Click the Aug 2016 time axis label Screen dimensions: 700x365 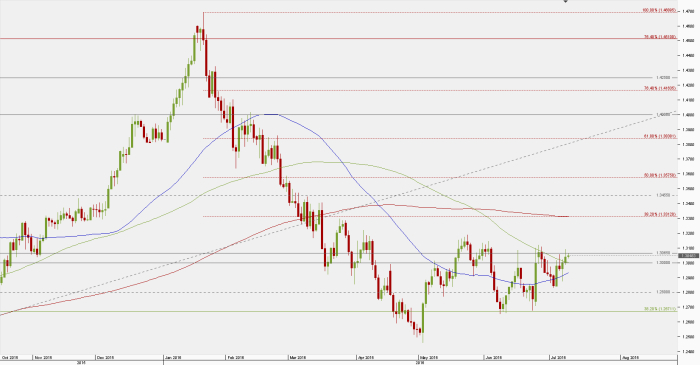(630, 357)
